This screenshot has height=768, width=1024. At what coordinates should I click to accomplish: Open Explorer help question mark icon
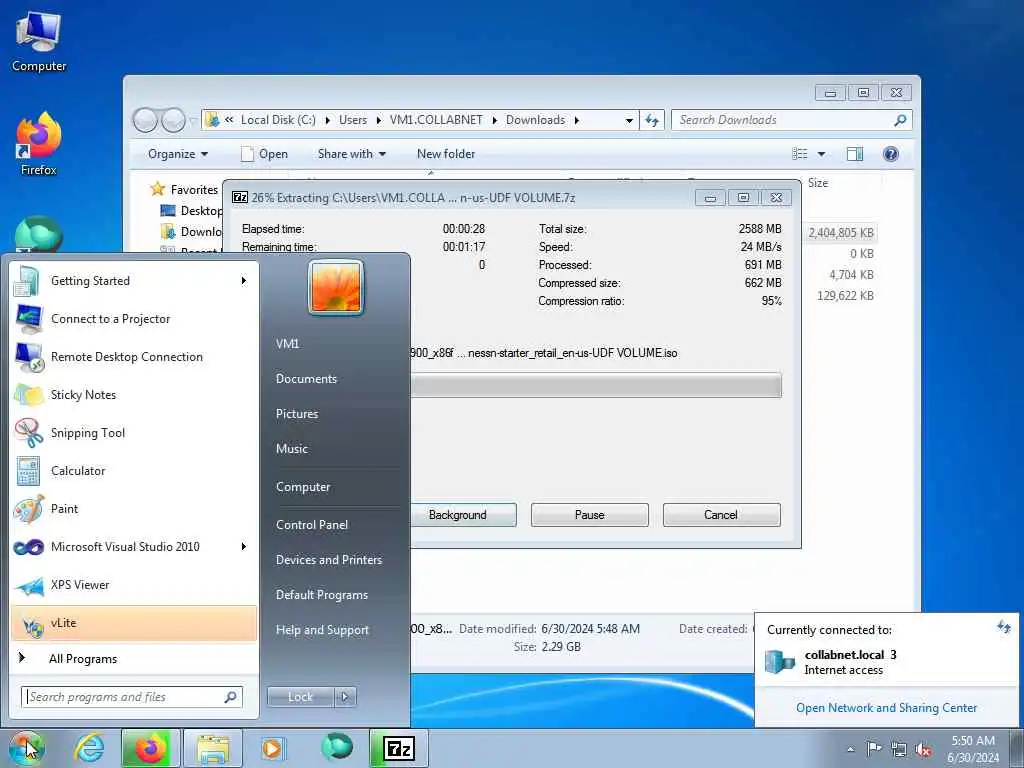click(x=891, y=153)
